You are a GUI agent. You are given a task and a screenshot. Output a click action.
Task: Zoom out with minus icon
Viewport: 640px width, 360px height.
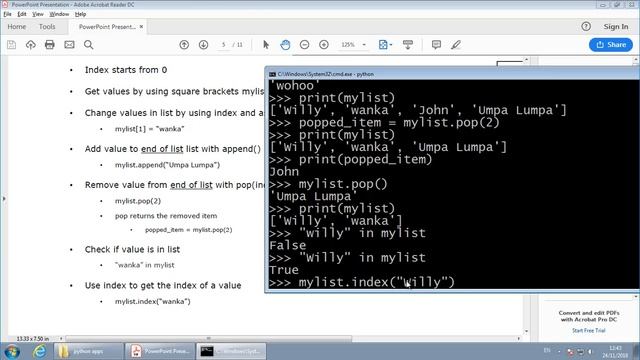point(304,44)
